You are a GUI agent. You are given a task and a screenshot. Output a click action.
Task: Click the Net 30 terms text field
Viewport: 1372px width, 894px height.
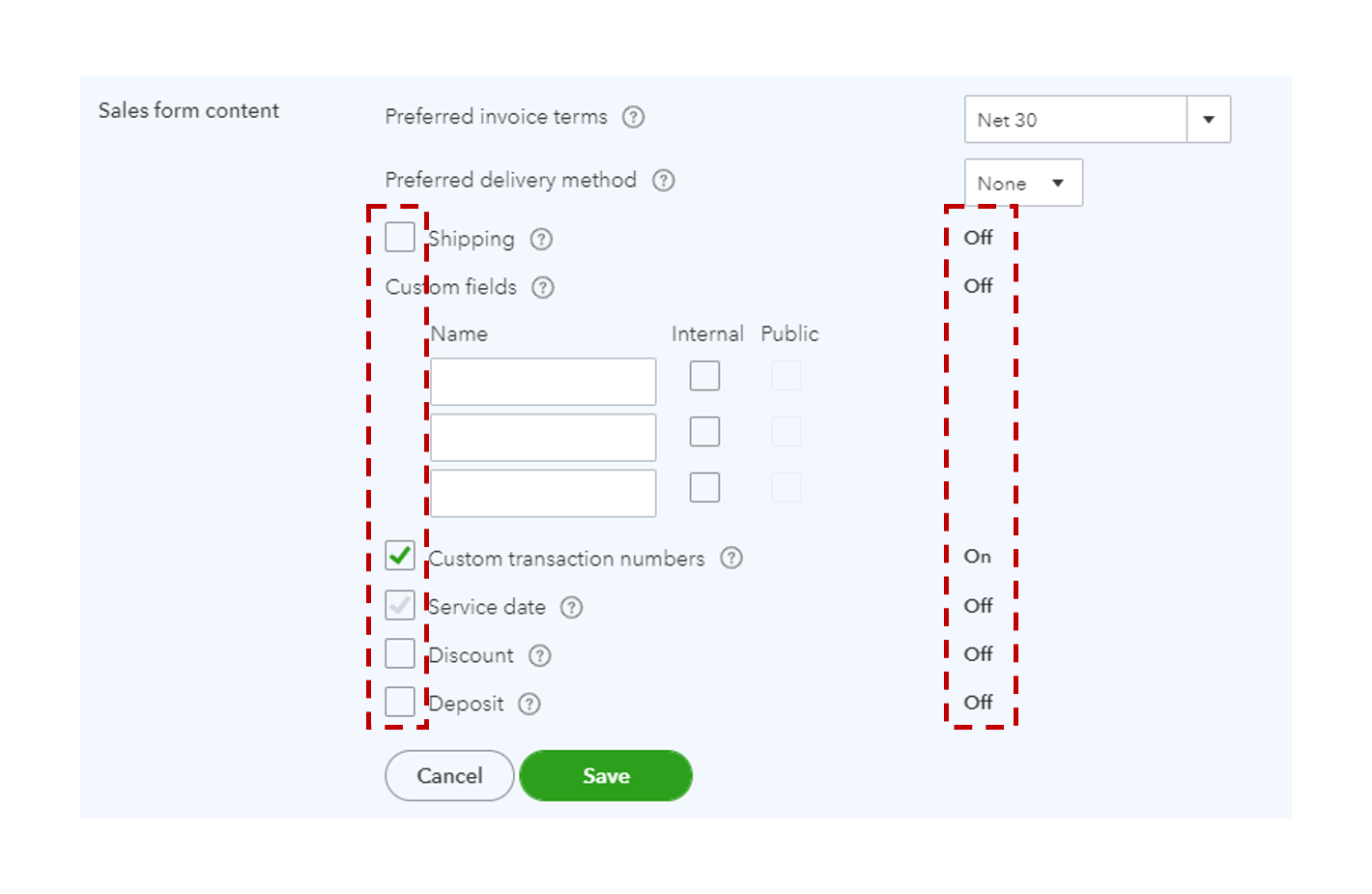pyautogui.click(x=1075, y=119)
